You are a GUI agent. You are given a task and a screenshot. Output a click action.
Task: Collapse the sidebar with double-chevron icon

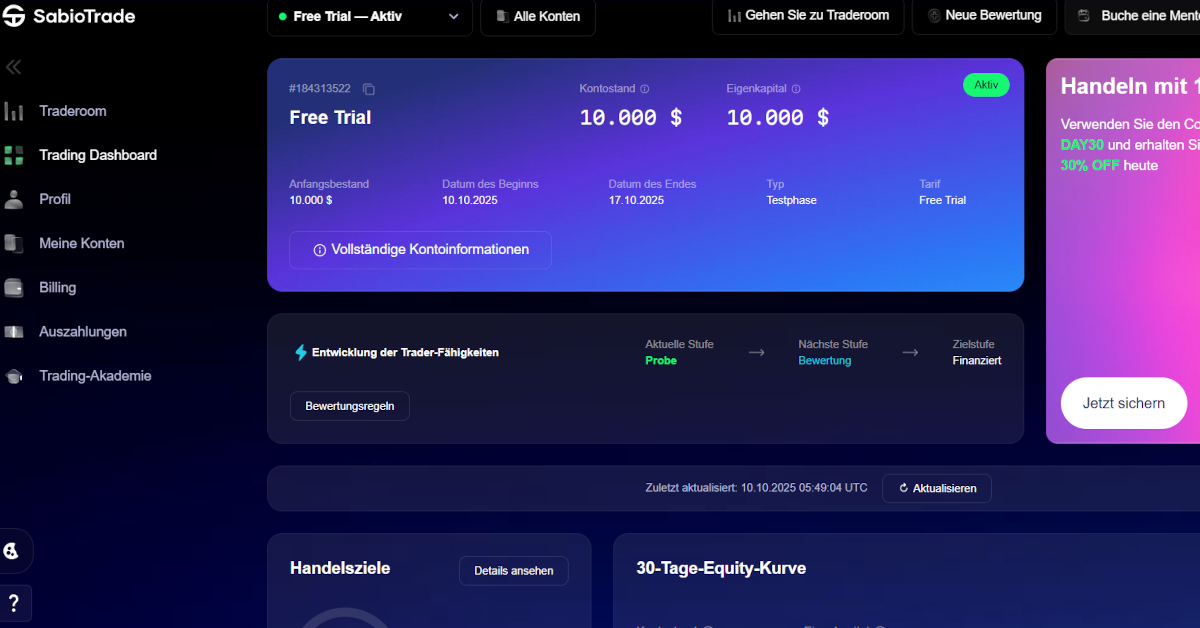click(13, 67)
